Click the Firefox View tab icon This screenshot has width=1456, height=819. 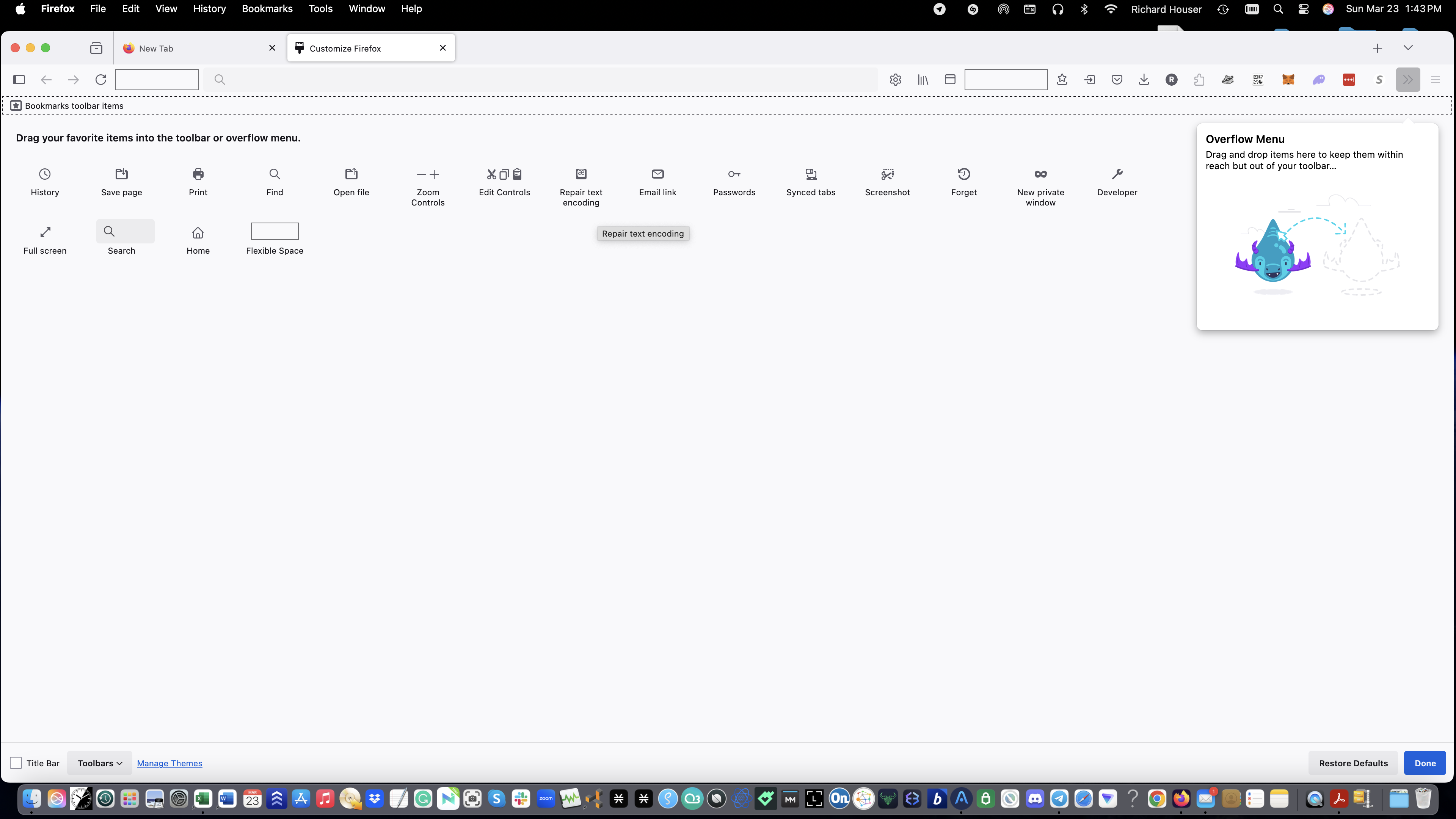coord(96,48)
